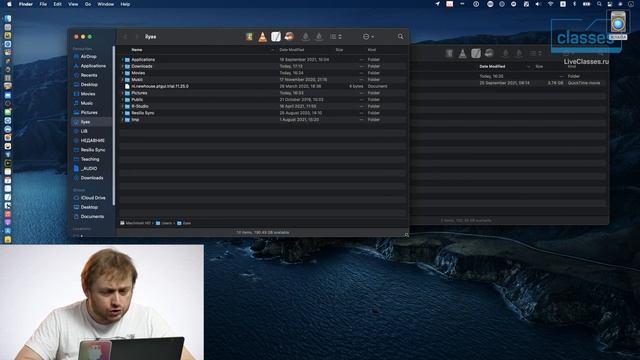Screen dimensions: 640x360
Task: Select the R-Studio folder name in list
Action: (140, 106)
